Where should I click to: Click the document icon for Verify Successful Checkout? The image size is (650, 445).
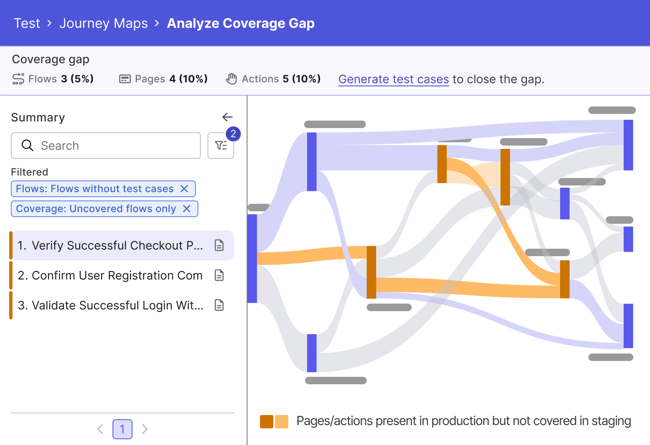[219, 245]
